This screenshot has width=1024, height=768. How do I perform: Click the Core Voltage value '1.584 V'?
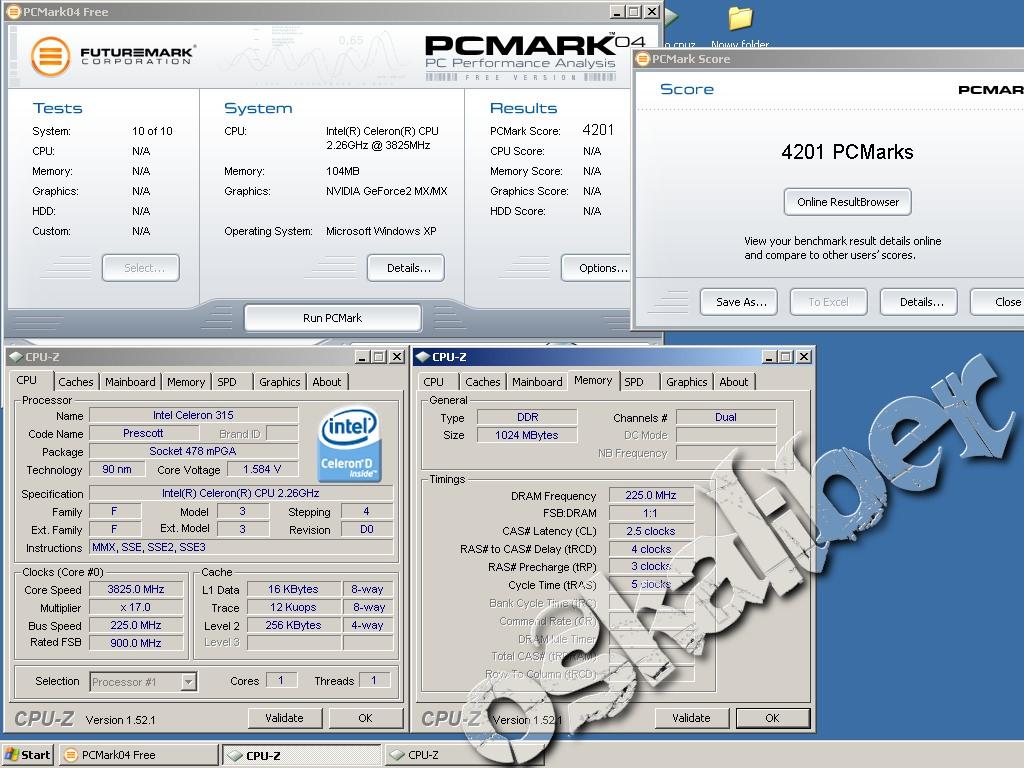point(262,469)
